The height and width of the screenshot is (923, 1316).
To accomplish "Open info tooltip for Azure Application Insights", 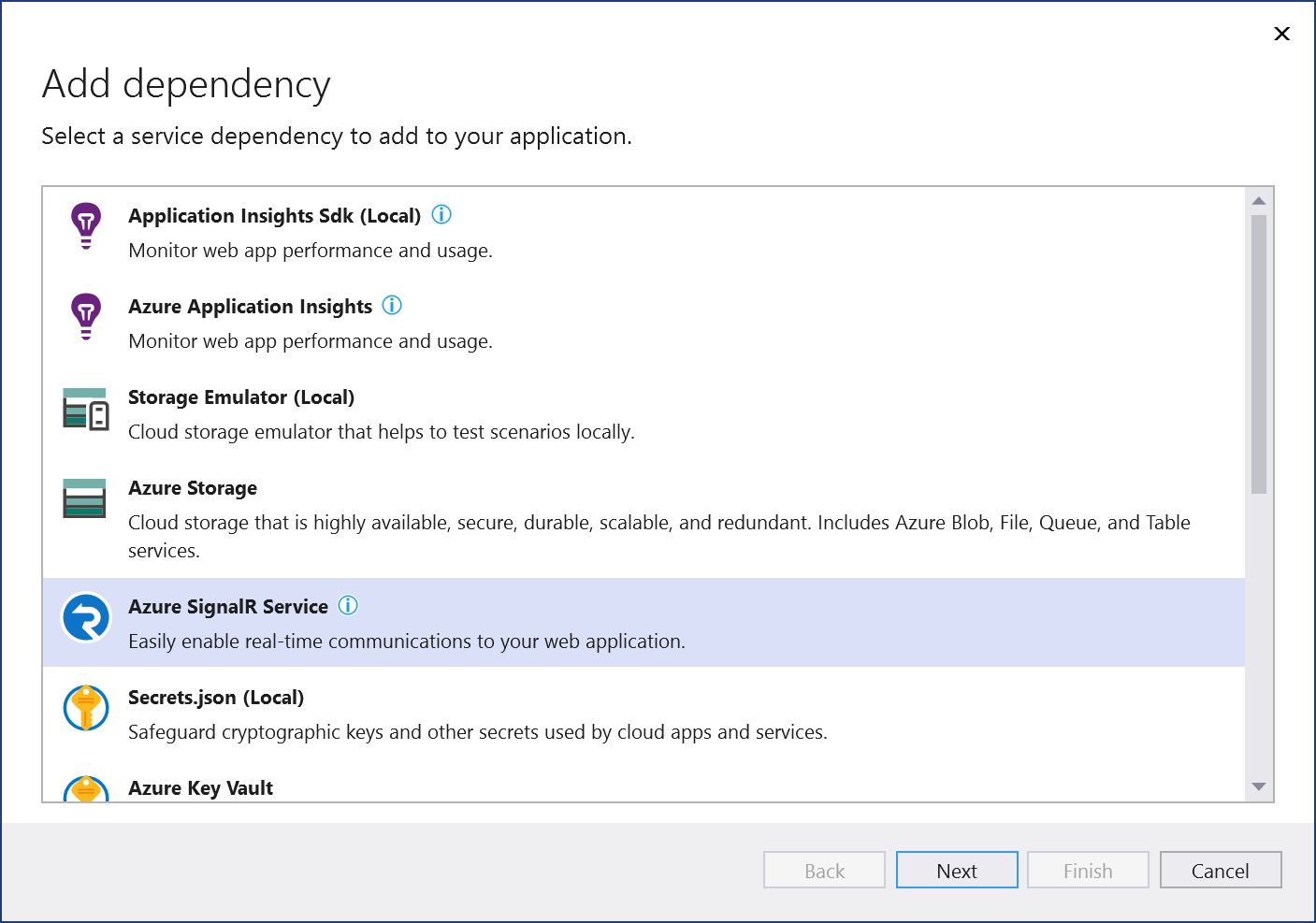I will click(x=392, y=305).
